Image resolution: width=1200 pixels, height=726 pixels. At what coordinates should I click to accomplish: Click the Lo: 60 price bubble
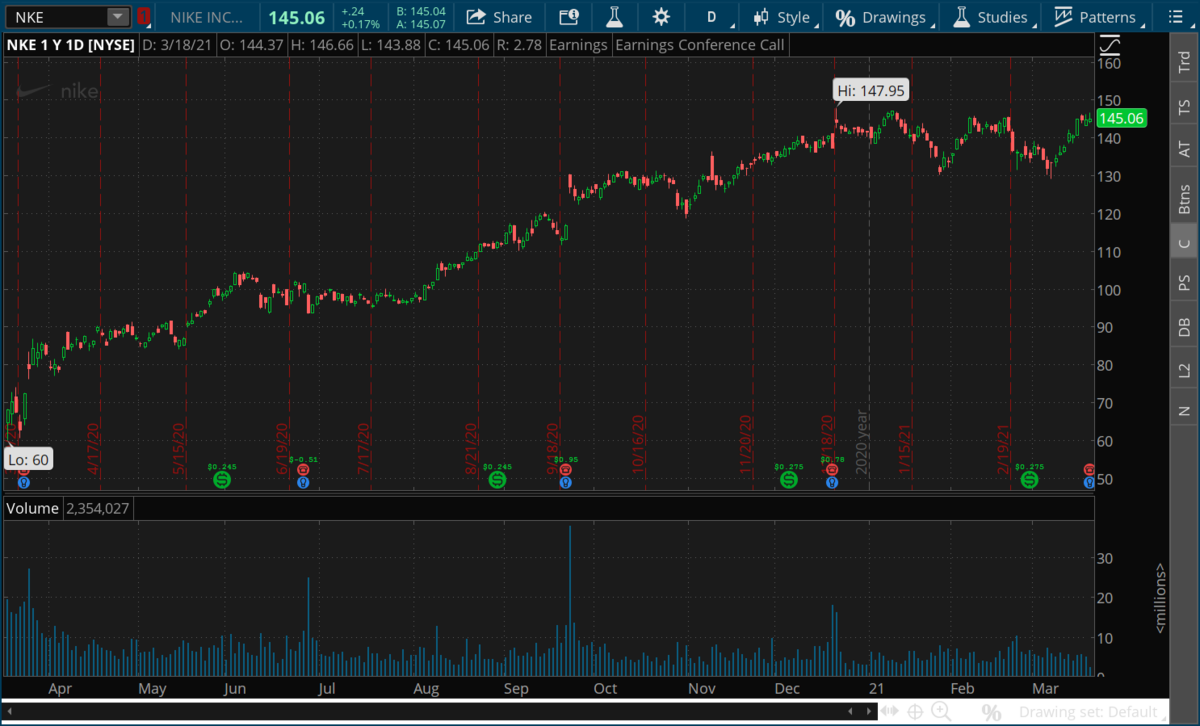(x=28, y=460)
